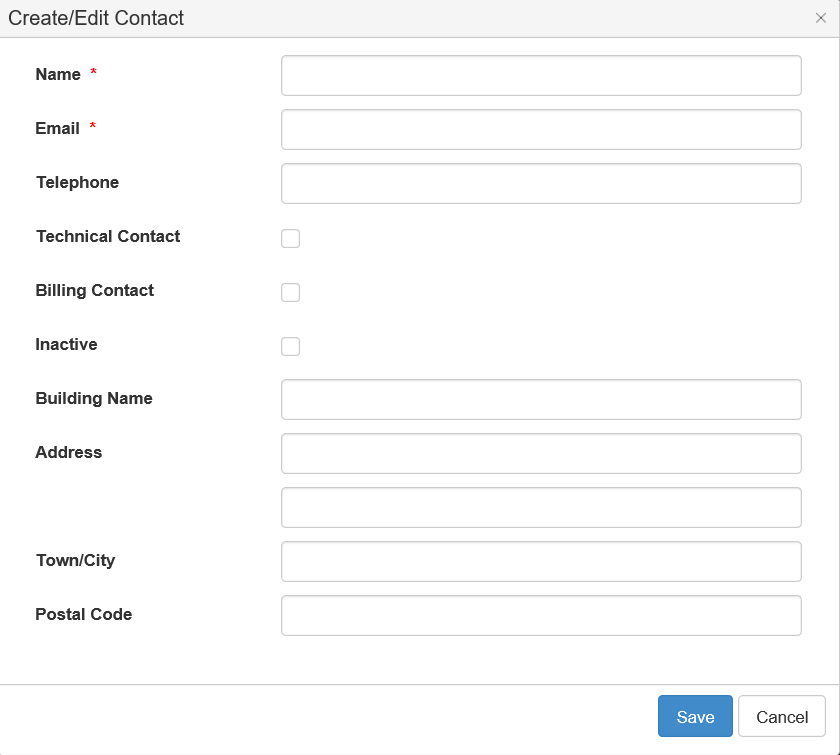This screenshot has height=755, width=840.
Task: Click into the Email text box
Action: click(541, 130)
